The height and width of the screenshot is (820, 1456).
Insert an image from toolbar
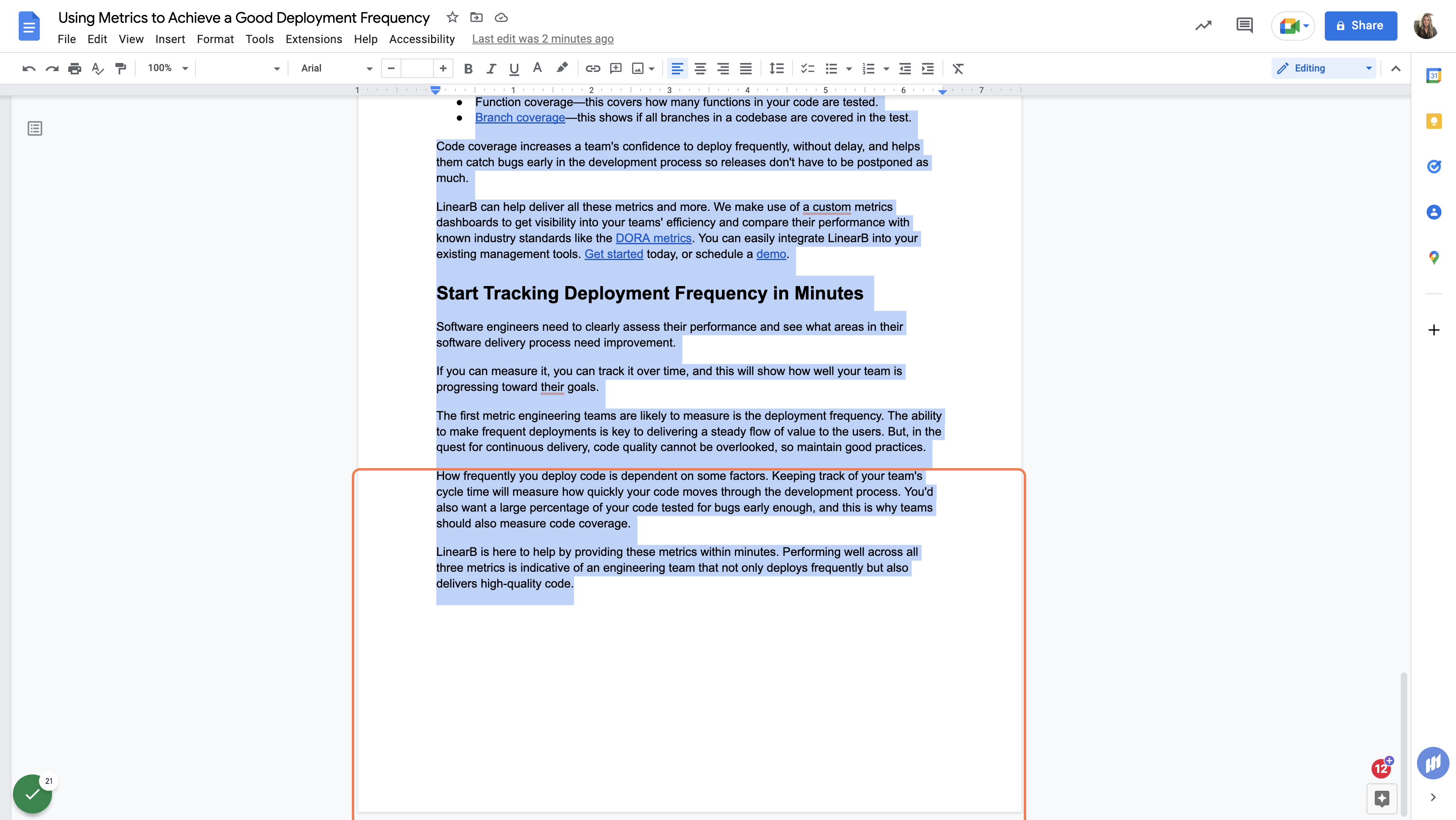click(637, 68)
